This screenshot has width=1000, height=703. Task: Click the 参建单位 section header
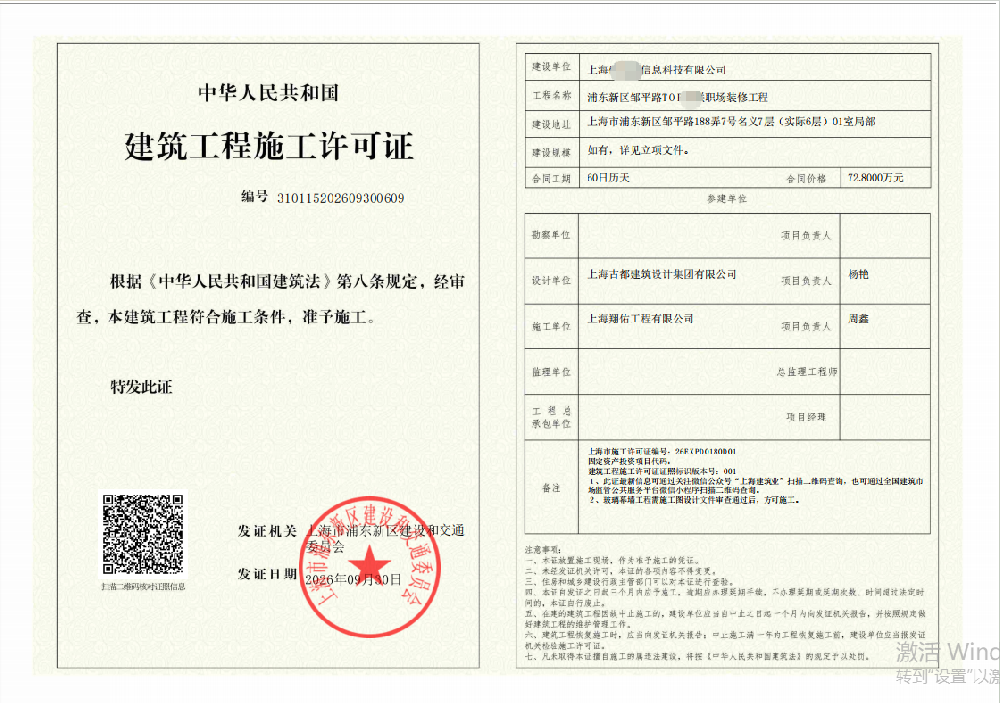[726, 199]
